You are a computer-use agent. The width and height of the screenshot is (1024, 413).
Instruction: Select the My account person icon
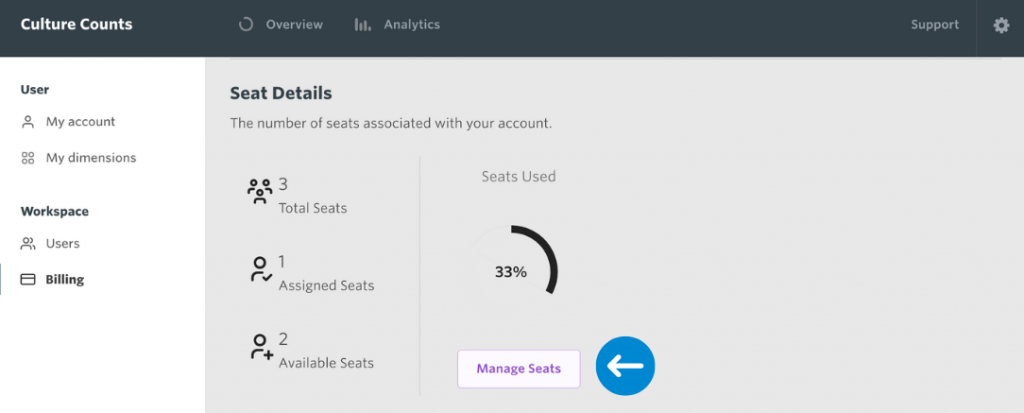[x=27, y=122]
